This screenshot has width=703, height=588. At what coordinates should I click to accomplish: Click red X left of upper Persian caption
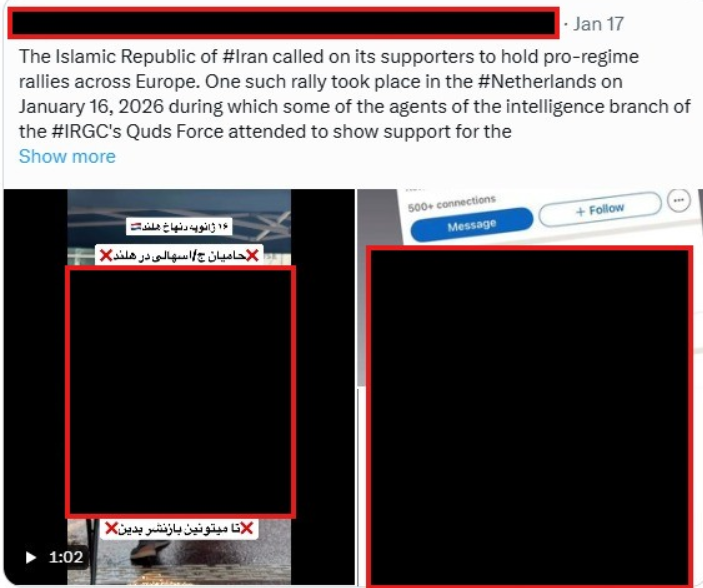[106, 256]
